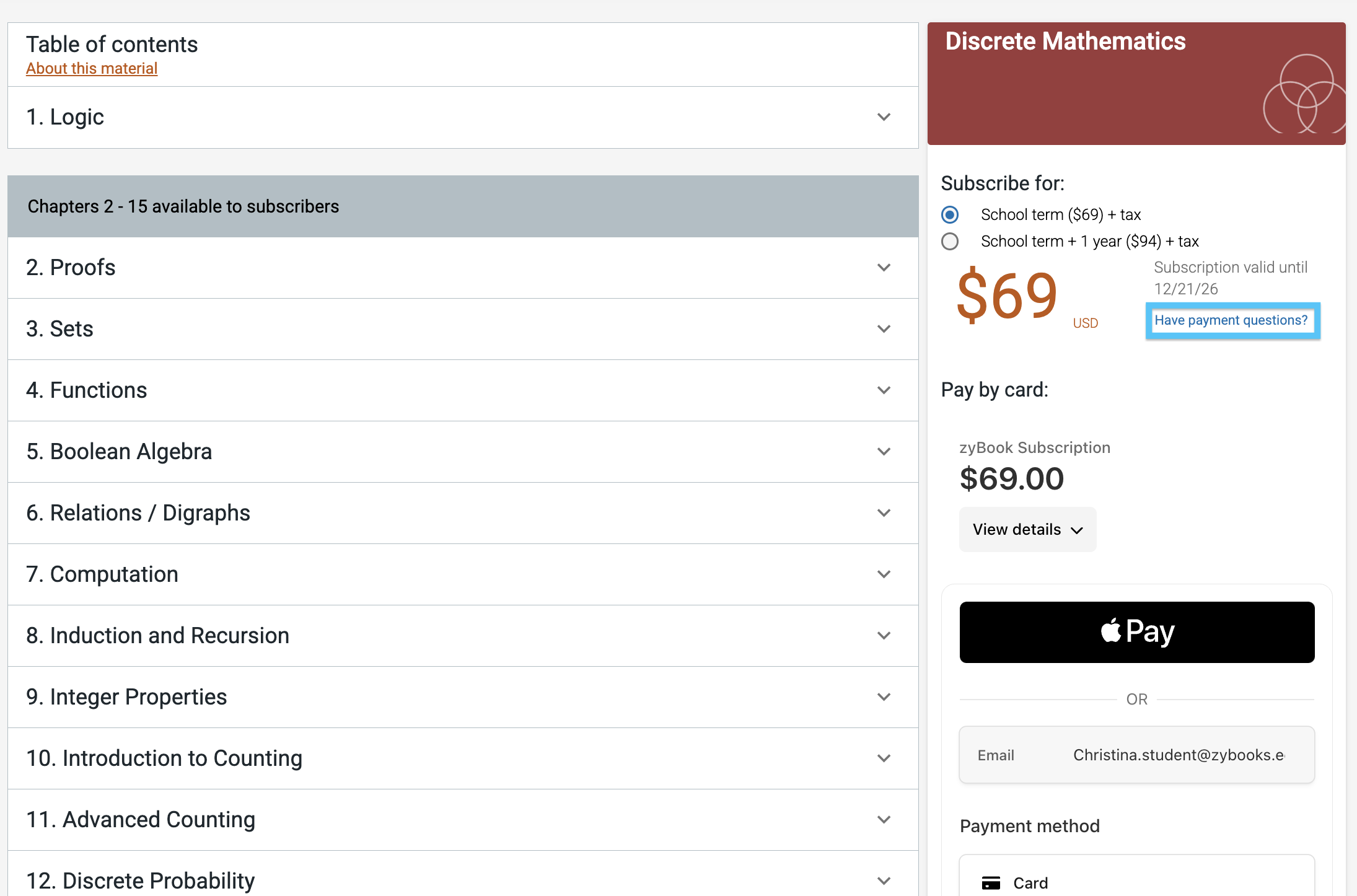Click the 9. Integer Properties title
Screen dimensions: 1357x896
(126, 697)
